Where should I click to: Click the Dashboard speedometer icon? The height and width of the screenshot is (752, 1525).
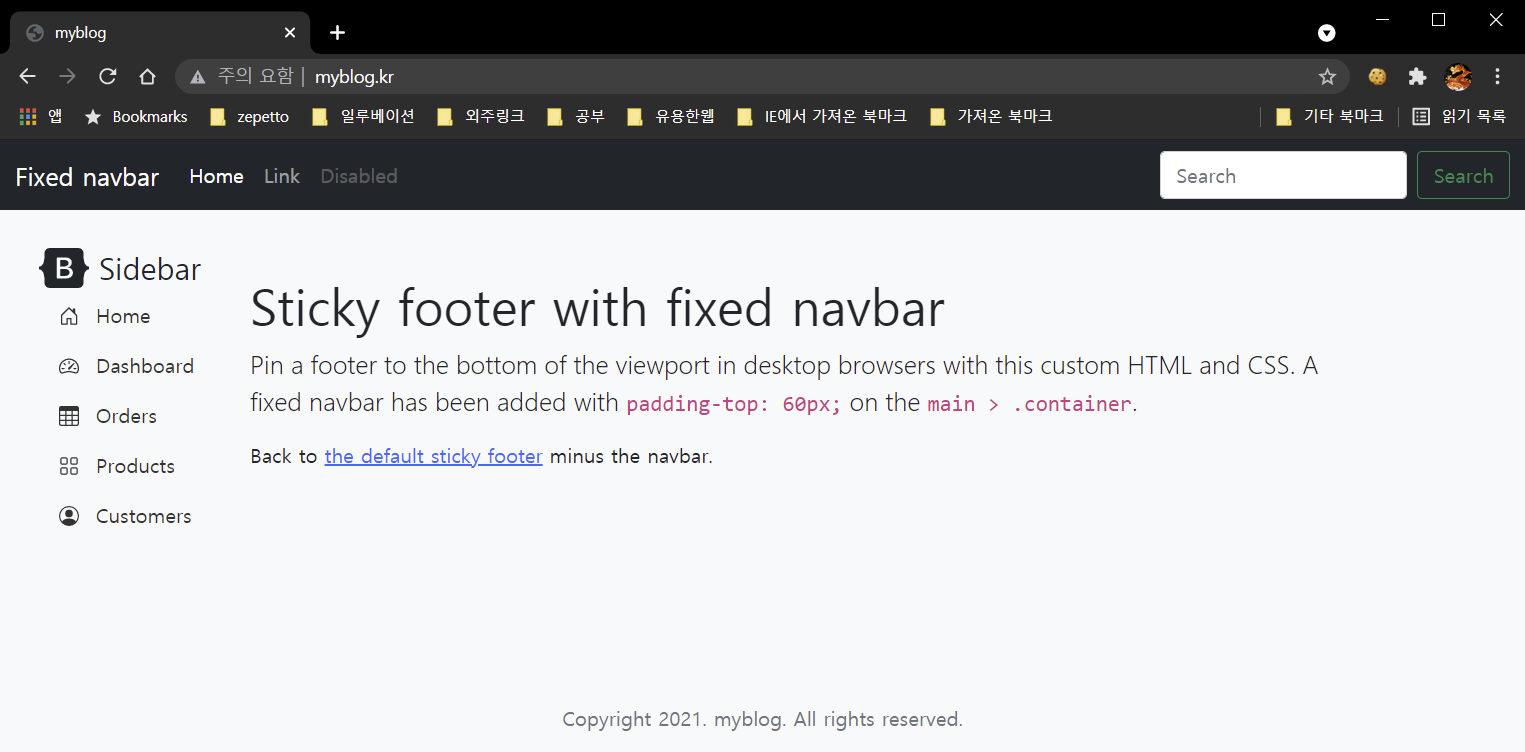tap(69, 367)
